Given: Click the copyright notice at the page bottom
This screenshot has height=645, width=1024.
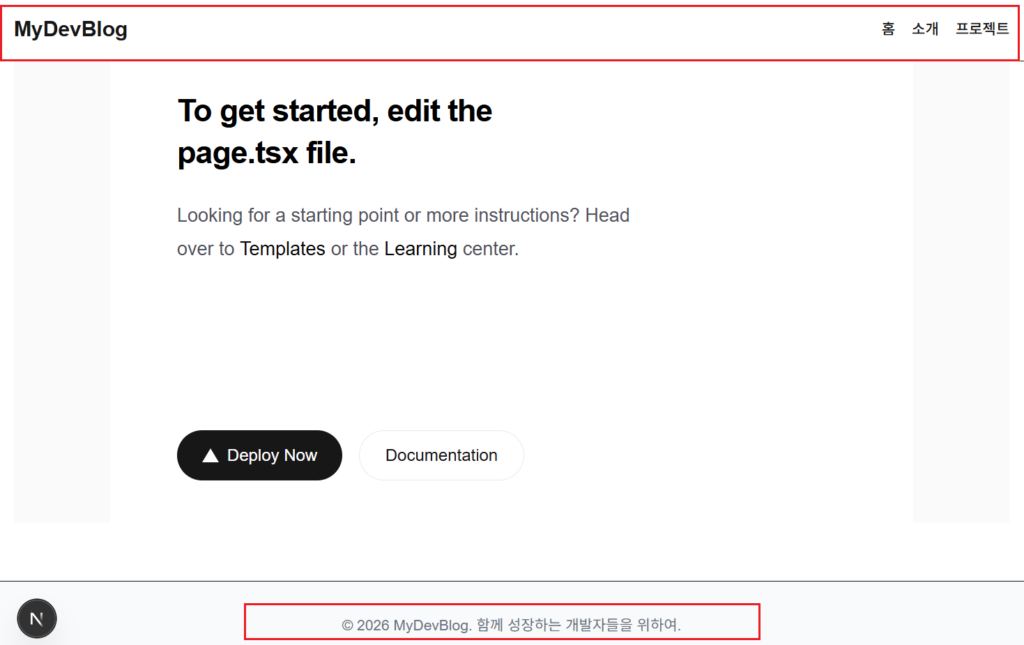Looking at the screenshot, I should (x=511, y=625).
